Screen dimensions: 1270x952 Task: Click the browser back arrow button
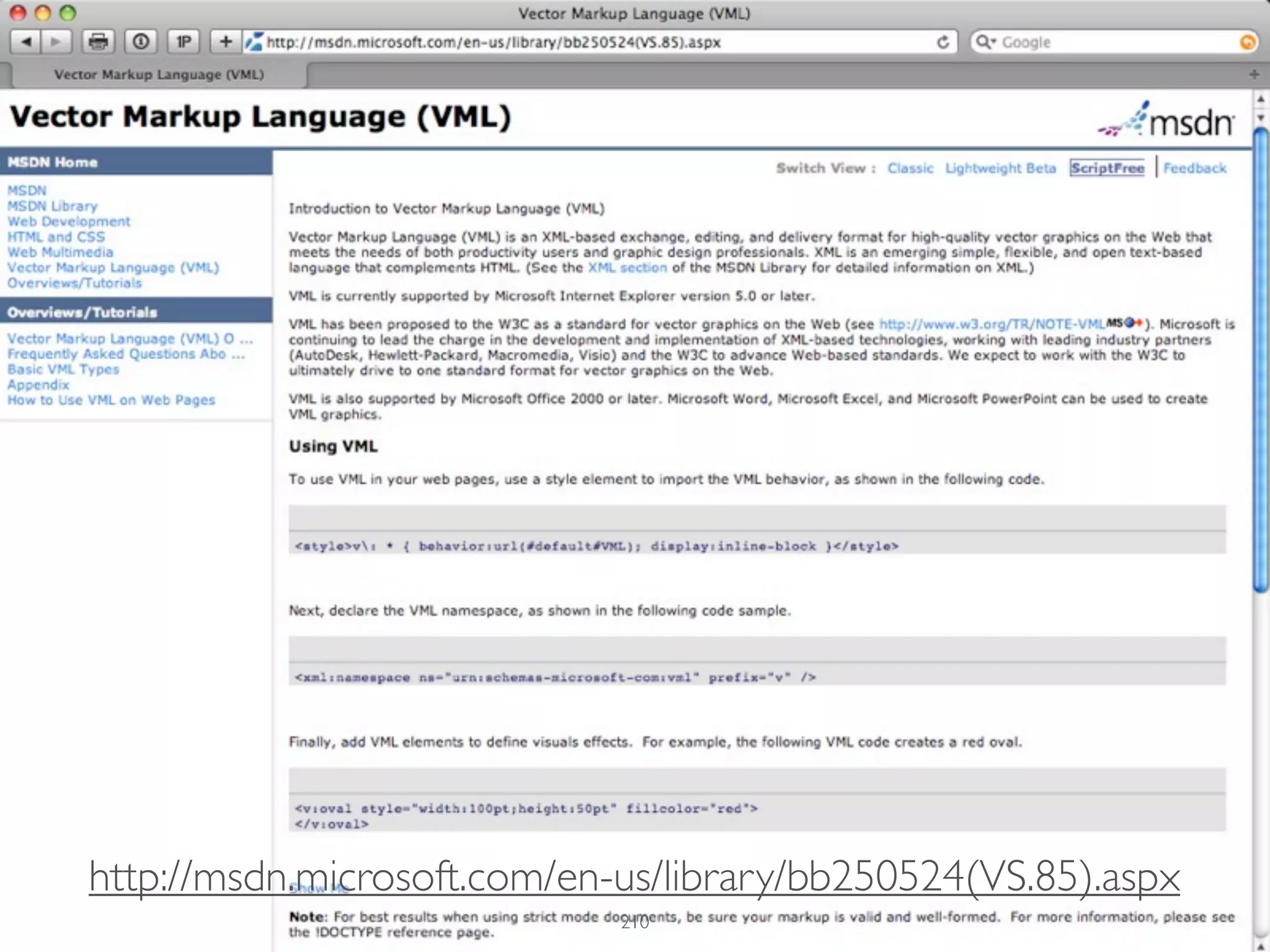[x=26, y=42]
